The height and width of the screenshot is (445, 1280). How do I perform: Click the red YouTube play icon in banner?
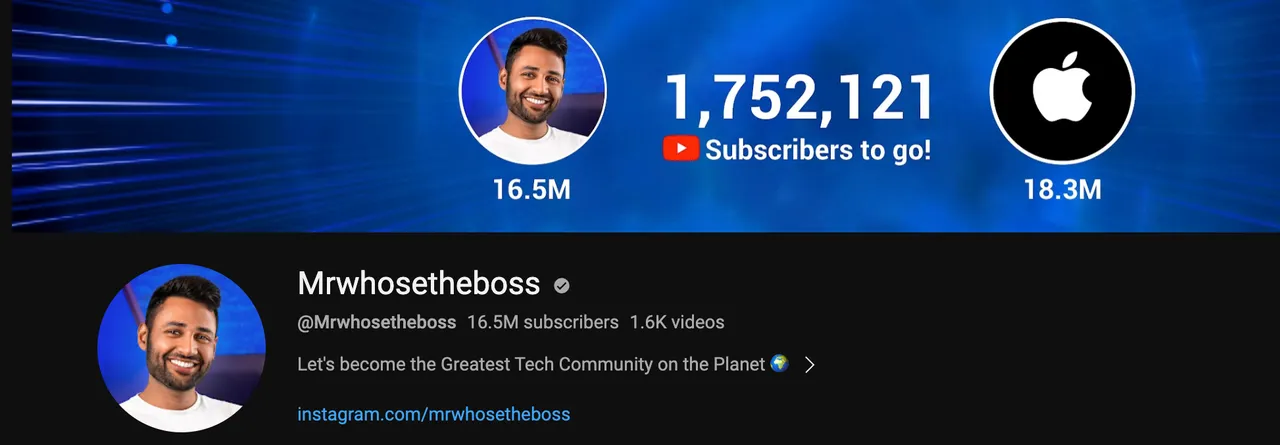(681, 150)
